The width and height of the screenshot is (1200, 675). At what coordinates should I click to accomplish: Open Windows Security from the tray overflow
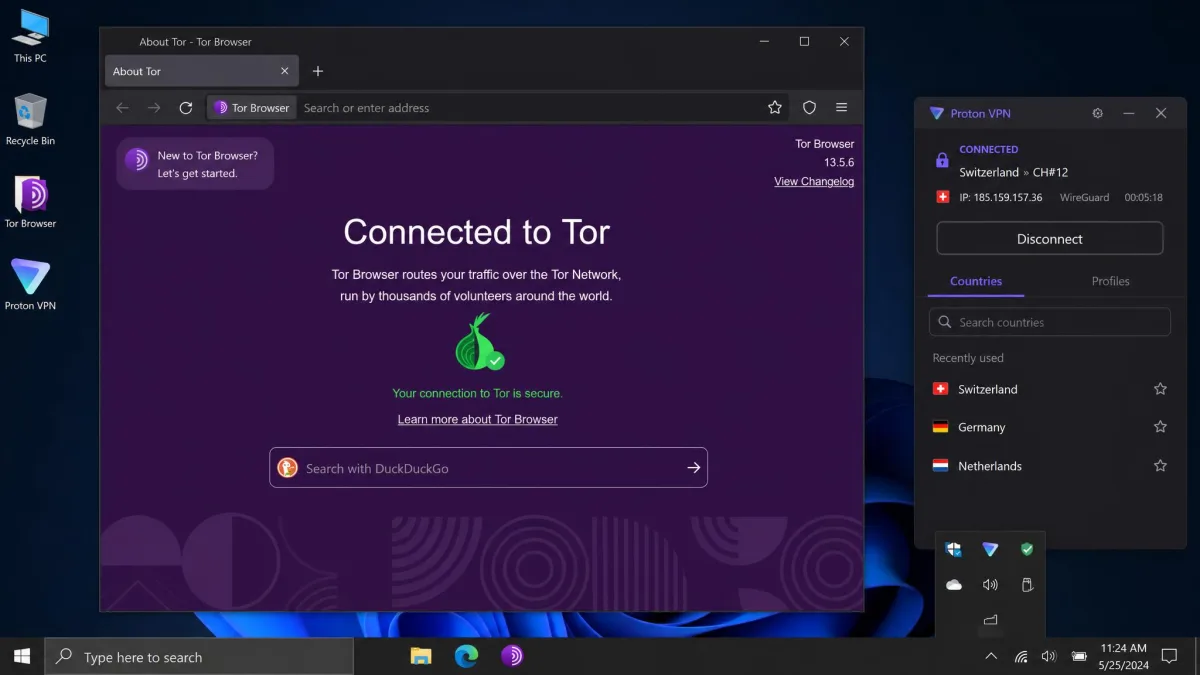click(x=954, y=549)
